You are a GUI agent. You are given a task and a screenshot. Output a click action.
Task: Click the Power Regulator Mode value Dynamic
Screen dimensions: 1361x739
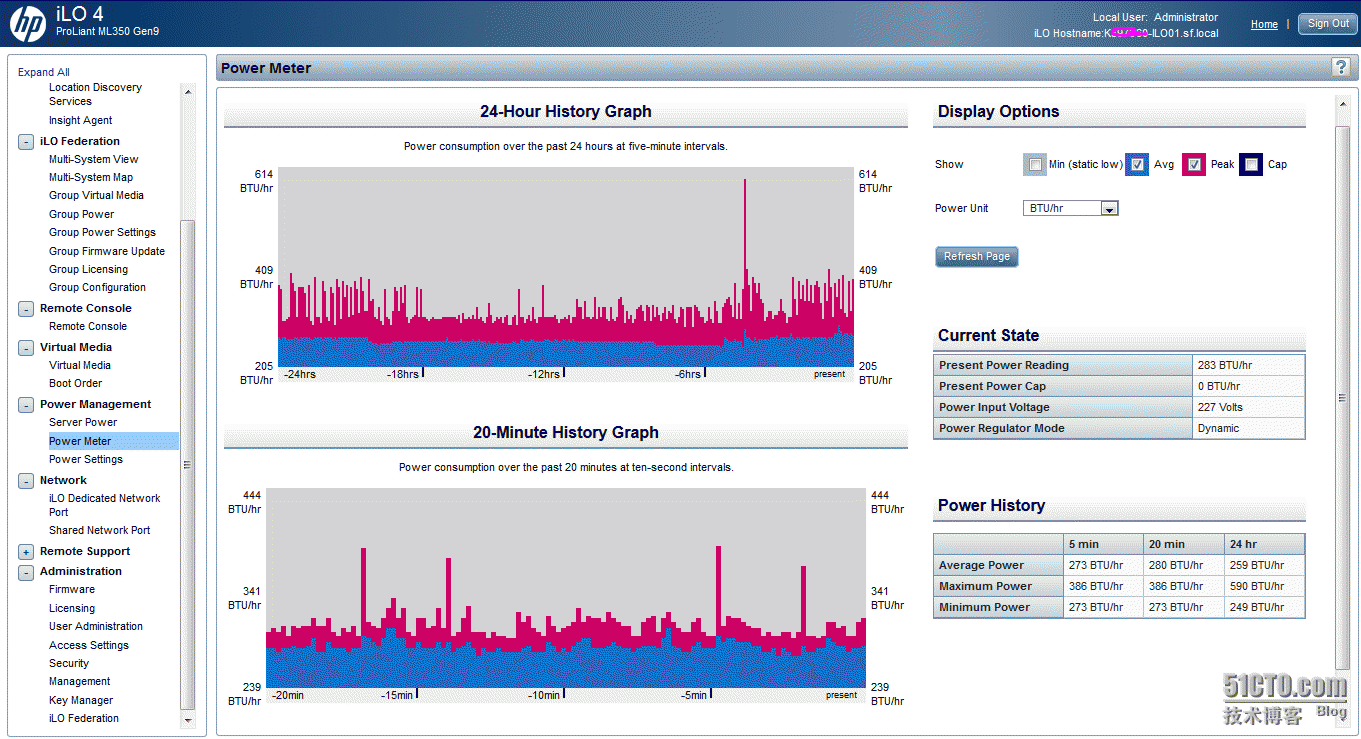[x=1218, y=428]
